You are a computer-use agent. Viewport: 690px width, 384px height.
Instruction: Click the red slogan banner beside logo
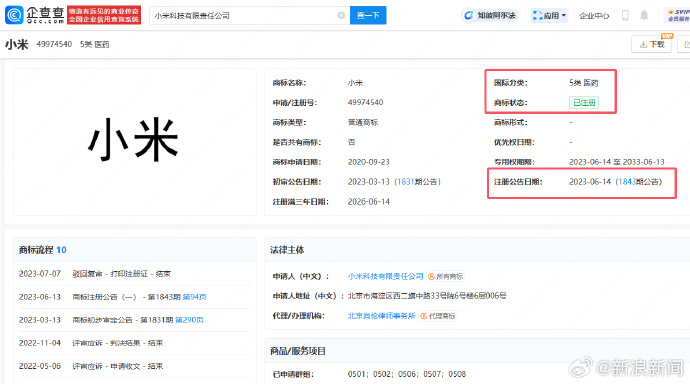pyautogui.click(x=104, y=15)
